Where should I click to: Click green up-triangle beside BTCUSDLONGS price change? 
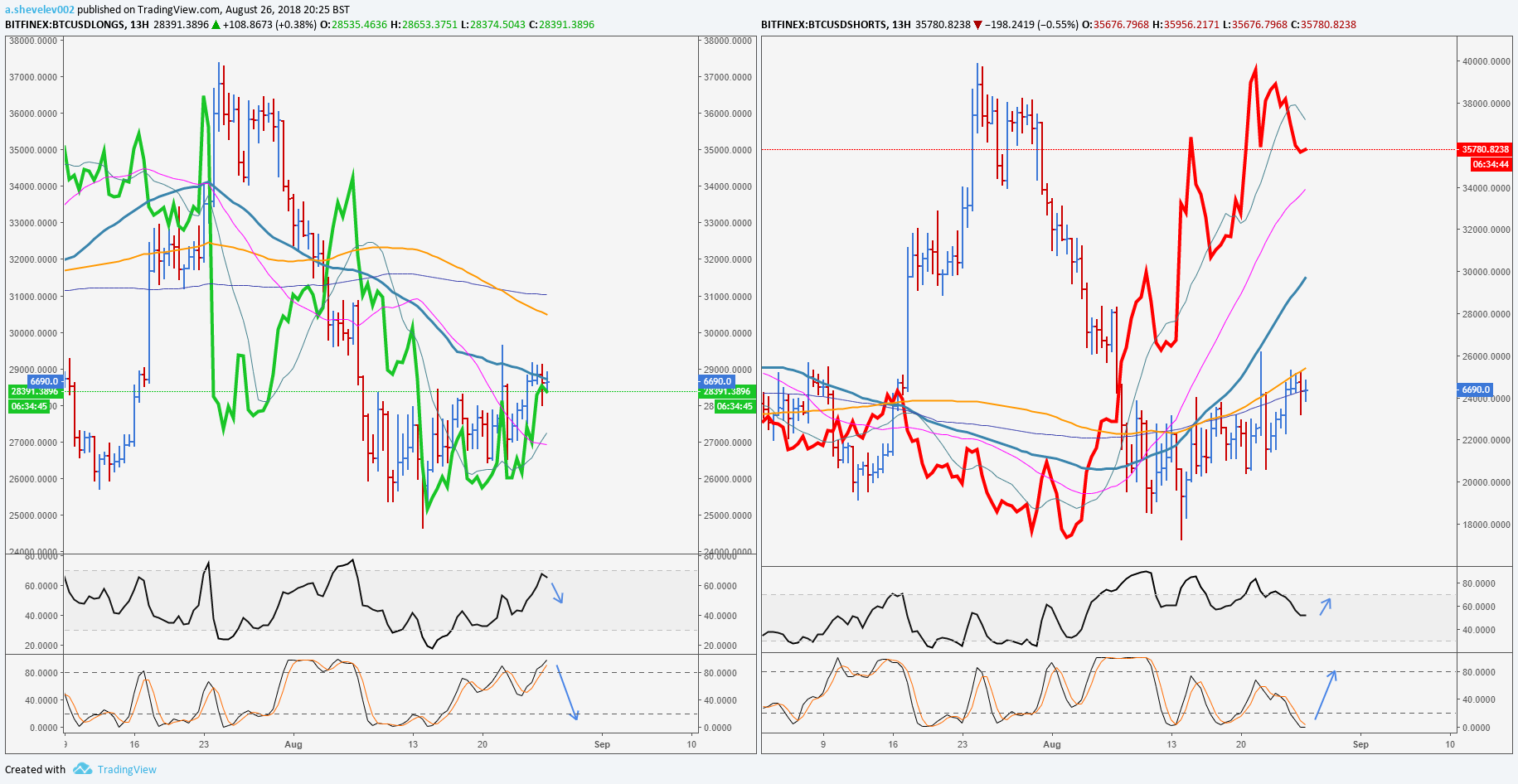[x=216, y=25]
